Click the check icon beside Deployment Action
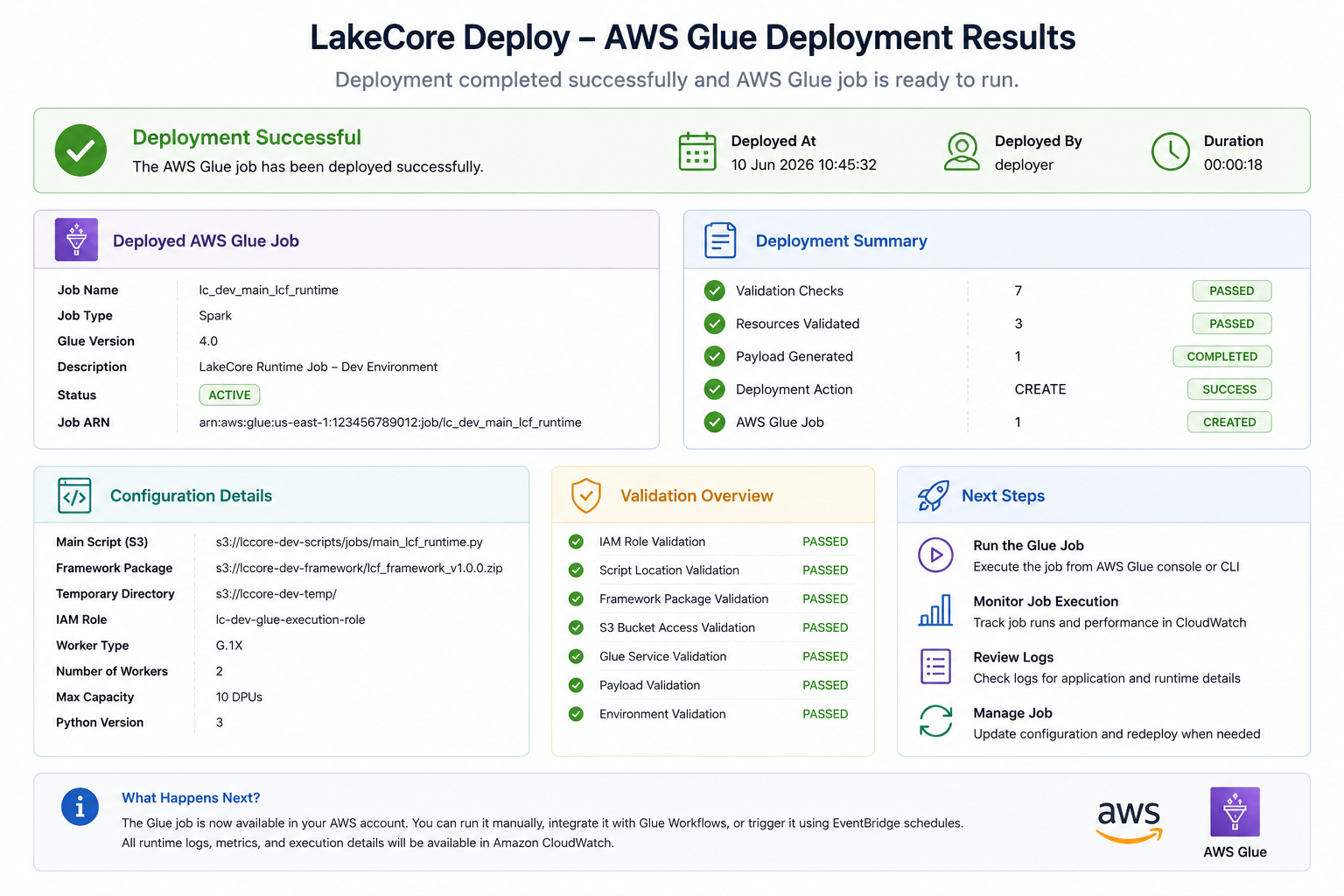The height and width of the screenshot is (896, 1344). (715, 389)
